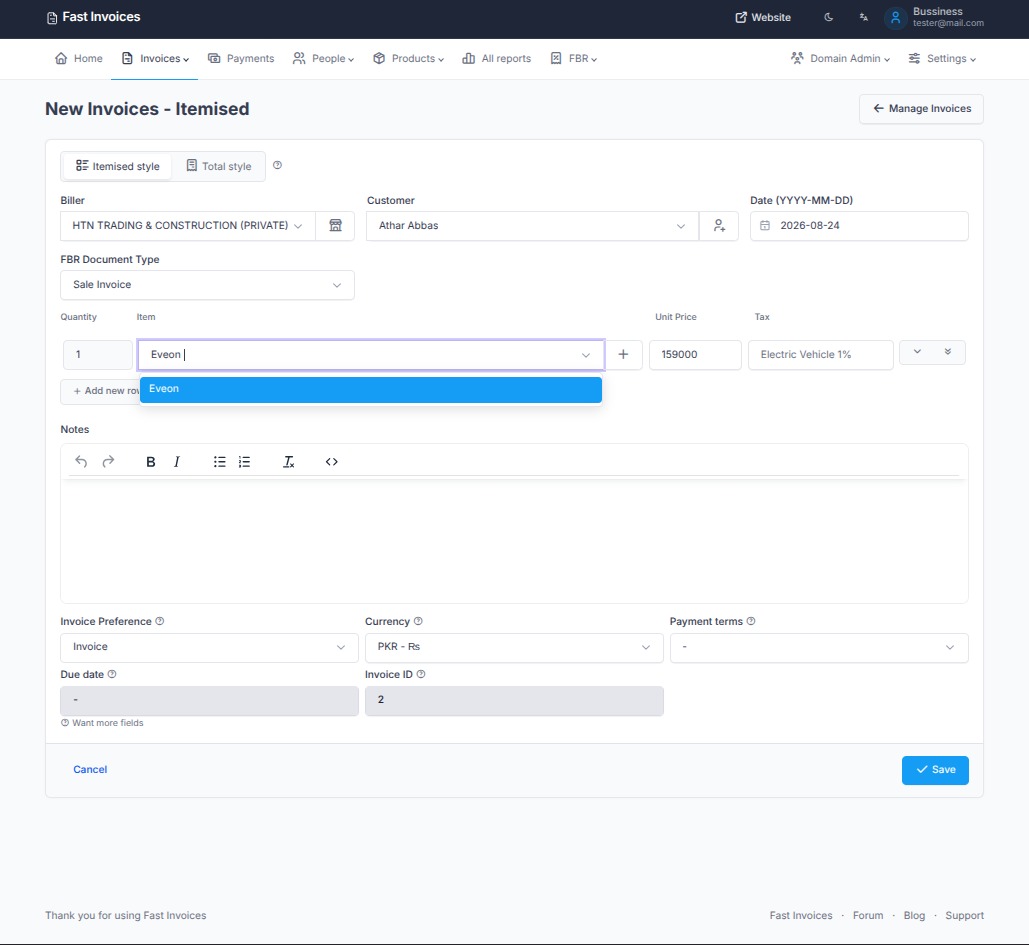Screen dimensions: 1029x945
Task: Clear formatting in notes editor
Action: [288, 462]
